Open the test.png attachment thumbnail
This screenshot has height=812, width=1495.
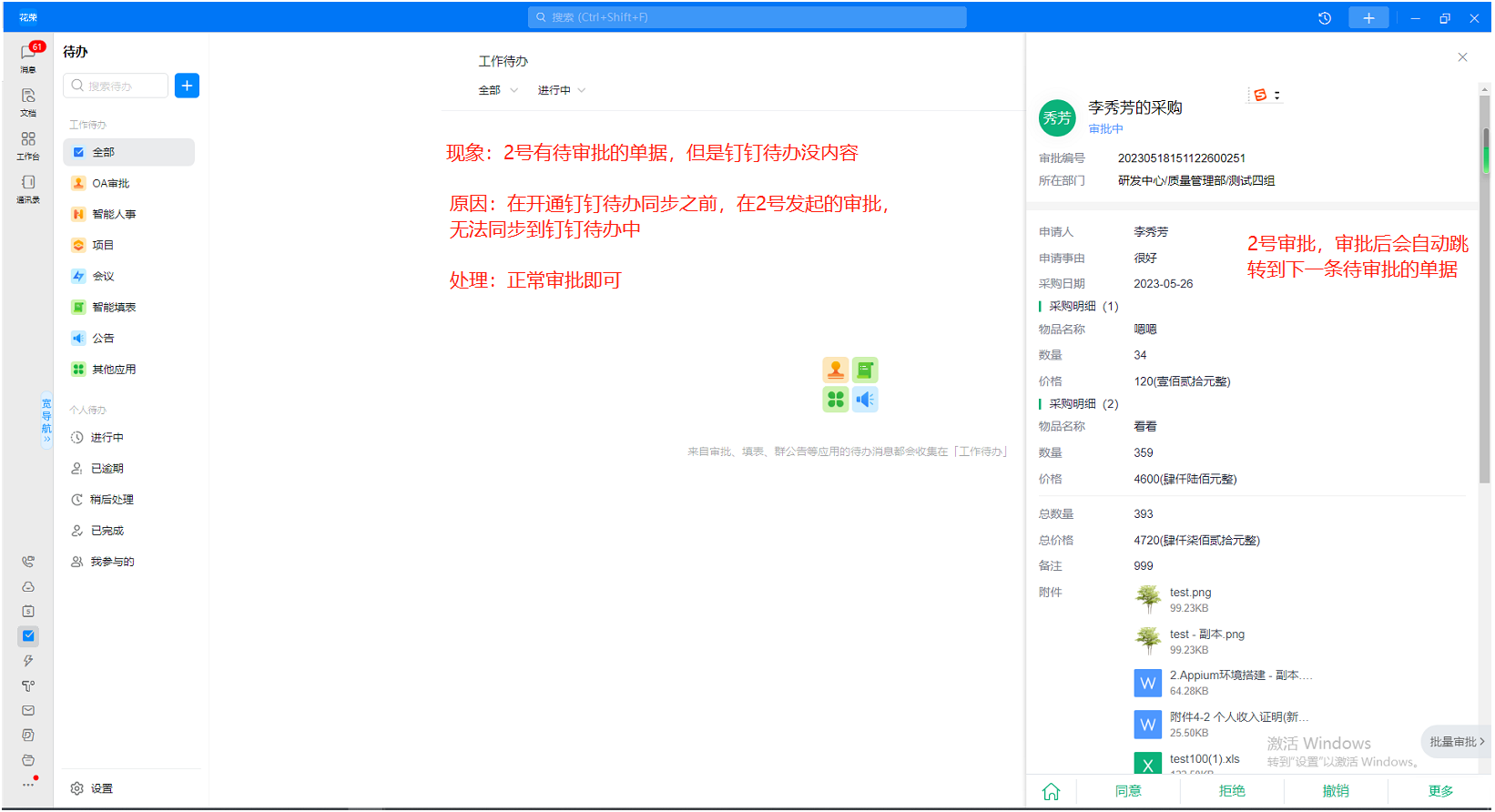coord(1148,598)
